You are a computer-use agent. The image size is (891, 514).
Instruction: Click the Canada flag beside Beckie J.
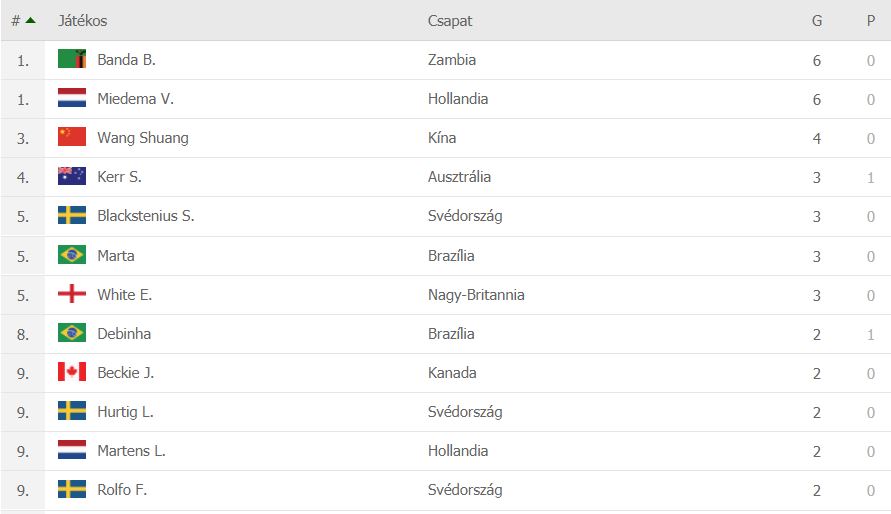72,372
